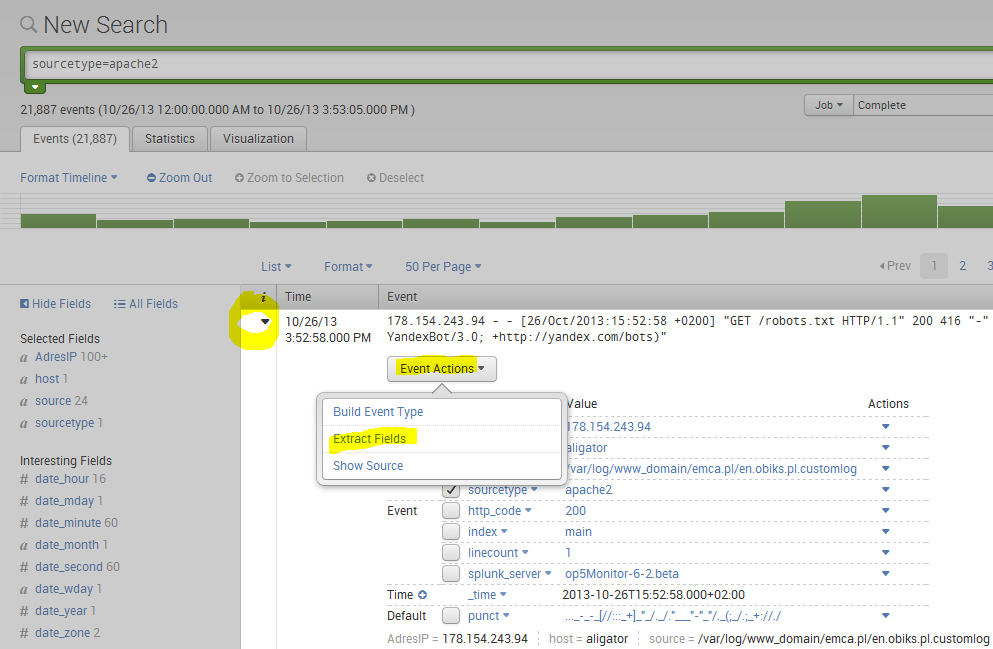Click the Zoom to Selection icon
Screen dimensions: 993x649
[240, 178]
